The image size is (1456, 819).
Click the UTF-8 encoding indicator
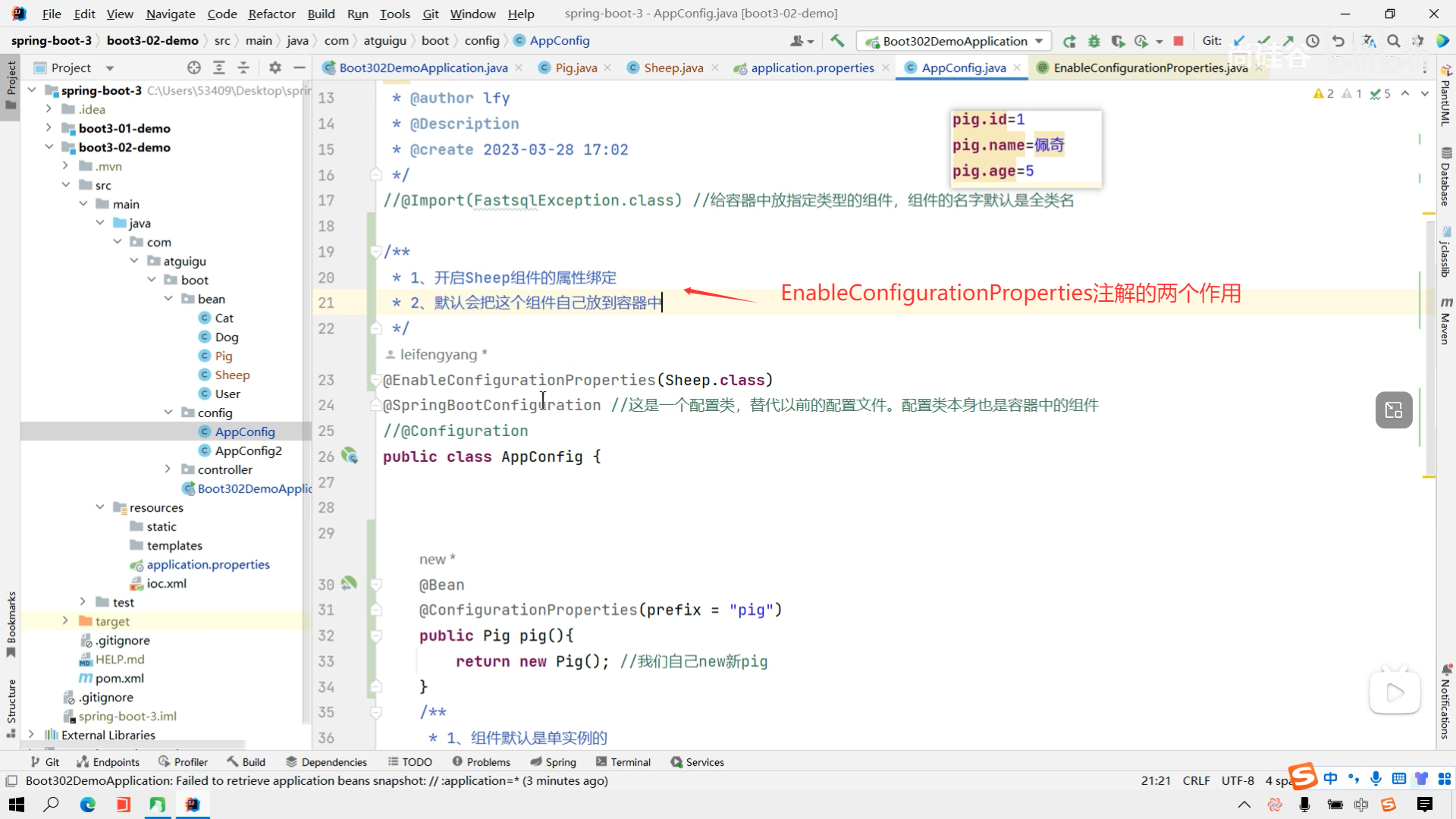[x=1238, y=780]
